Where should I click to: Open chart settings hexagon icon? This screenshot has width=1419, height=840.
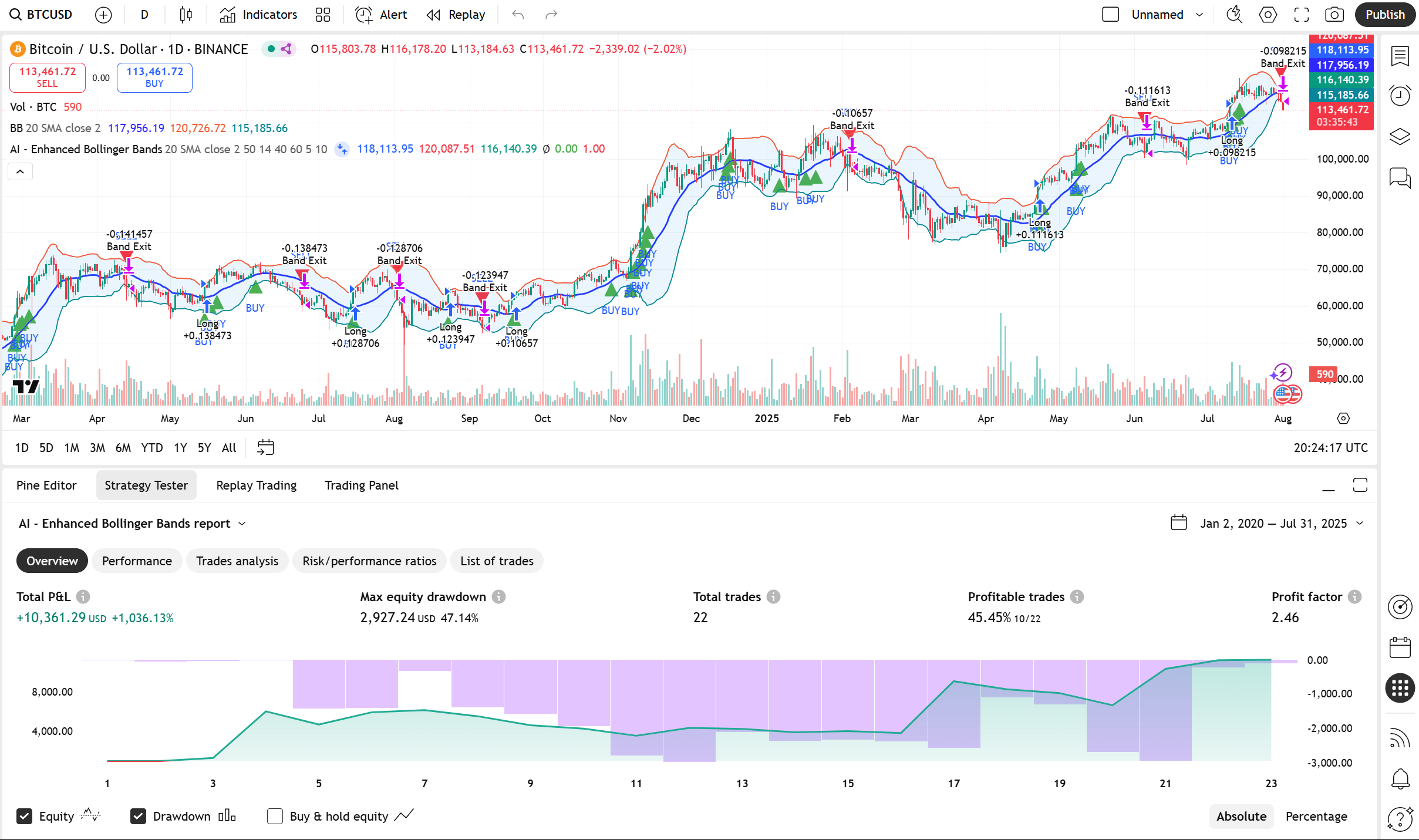tap(1268, 15)
